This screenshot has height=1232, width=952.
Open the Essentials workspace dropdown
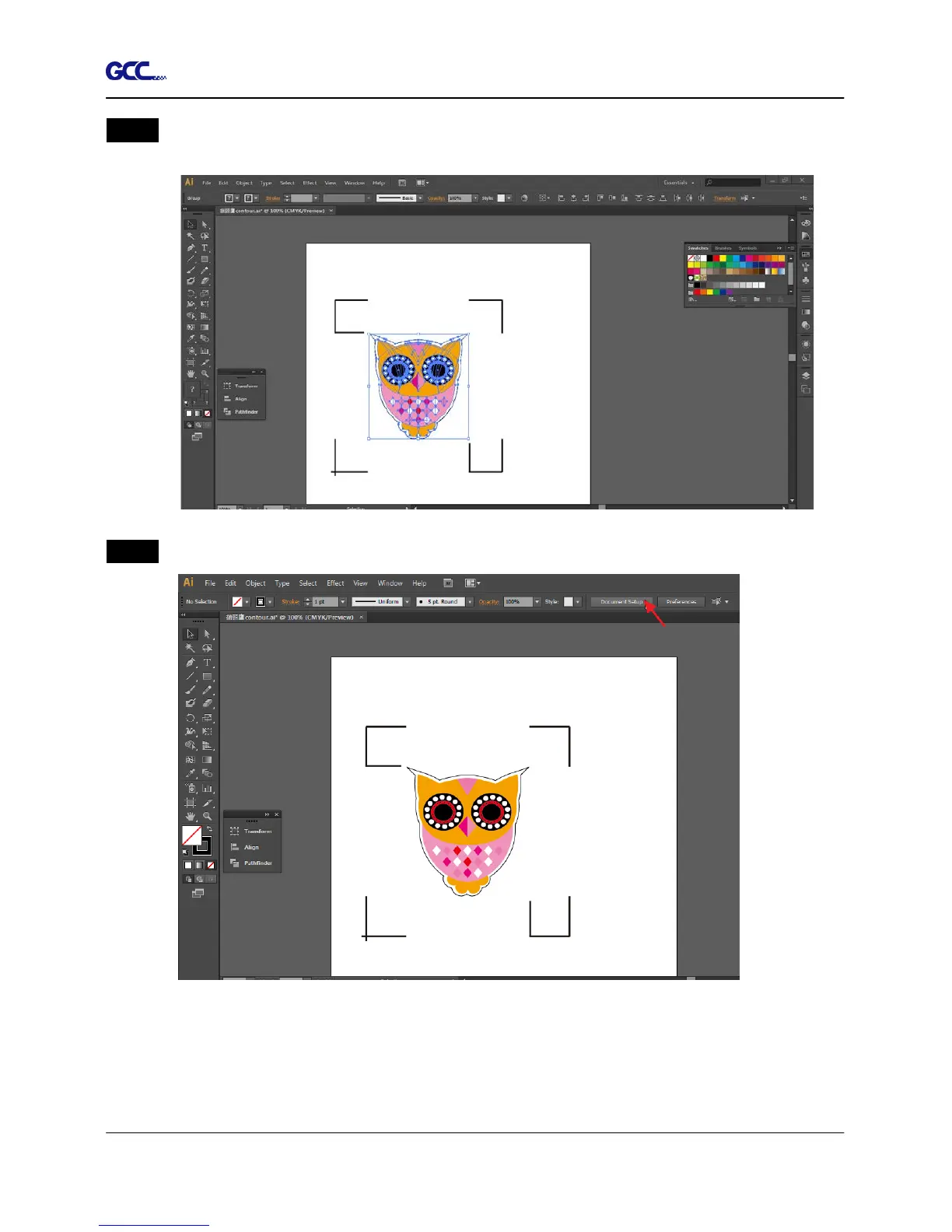(x=678, y=183)
